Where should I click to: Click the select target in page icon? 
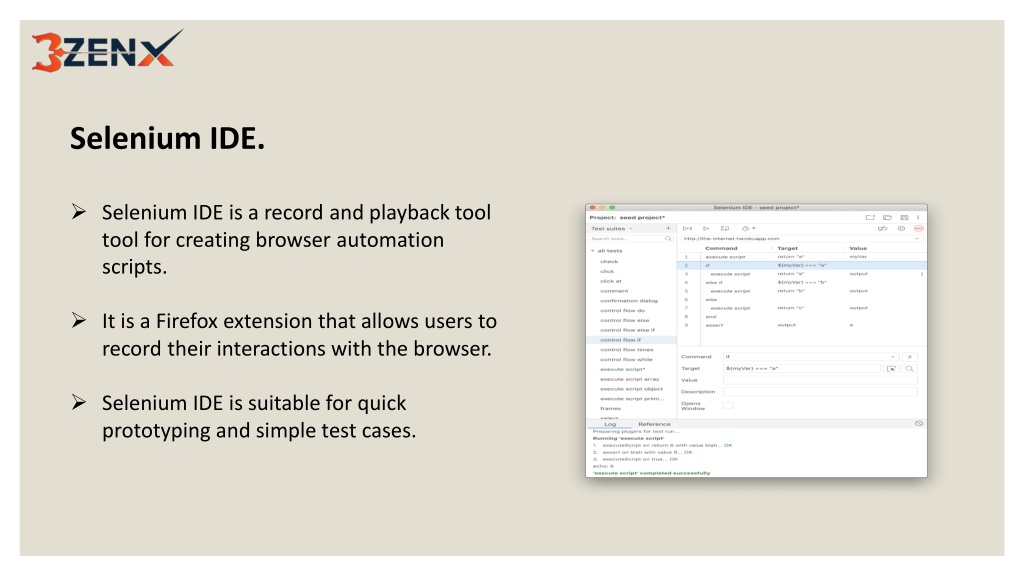click(891, 369)
